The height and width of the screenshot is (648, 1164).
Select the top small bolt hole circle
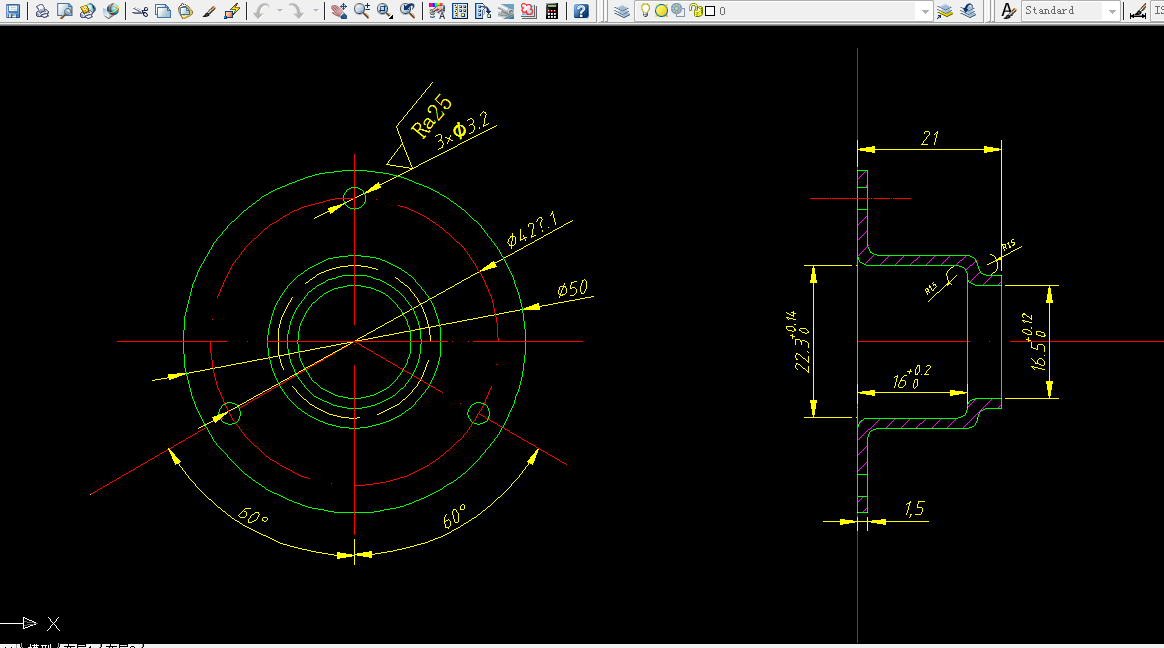pyautogui.click(x=355, y=197)
